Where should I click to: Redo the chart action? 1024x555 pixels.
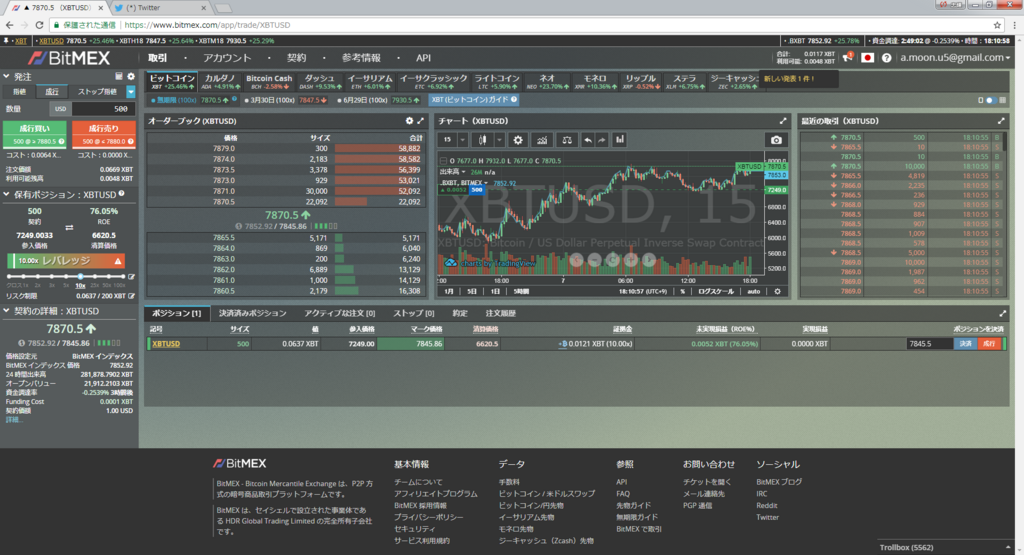tap(601, 140)
